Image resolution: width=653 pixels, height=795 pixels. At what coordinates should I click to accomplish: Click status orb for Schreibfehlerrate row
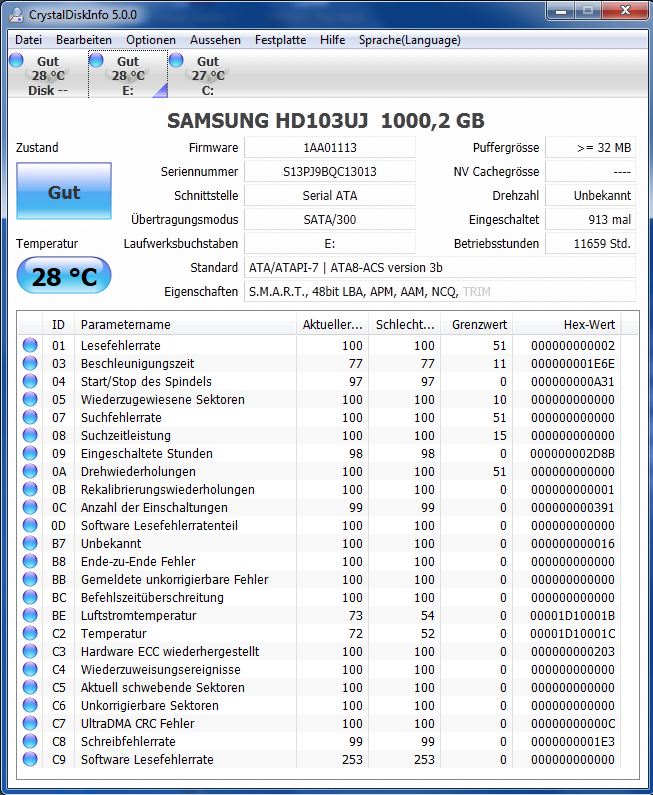(30, 741)
